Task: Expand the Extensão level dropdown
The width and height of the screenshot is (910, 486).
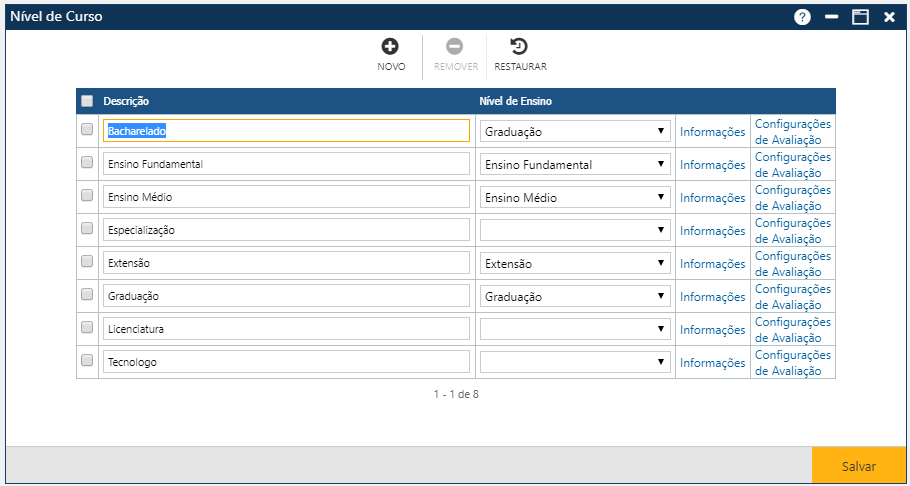Action: [575, 263]
